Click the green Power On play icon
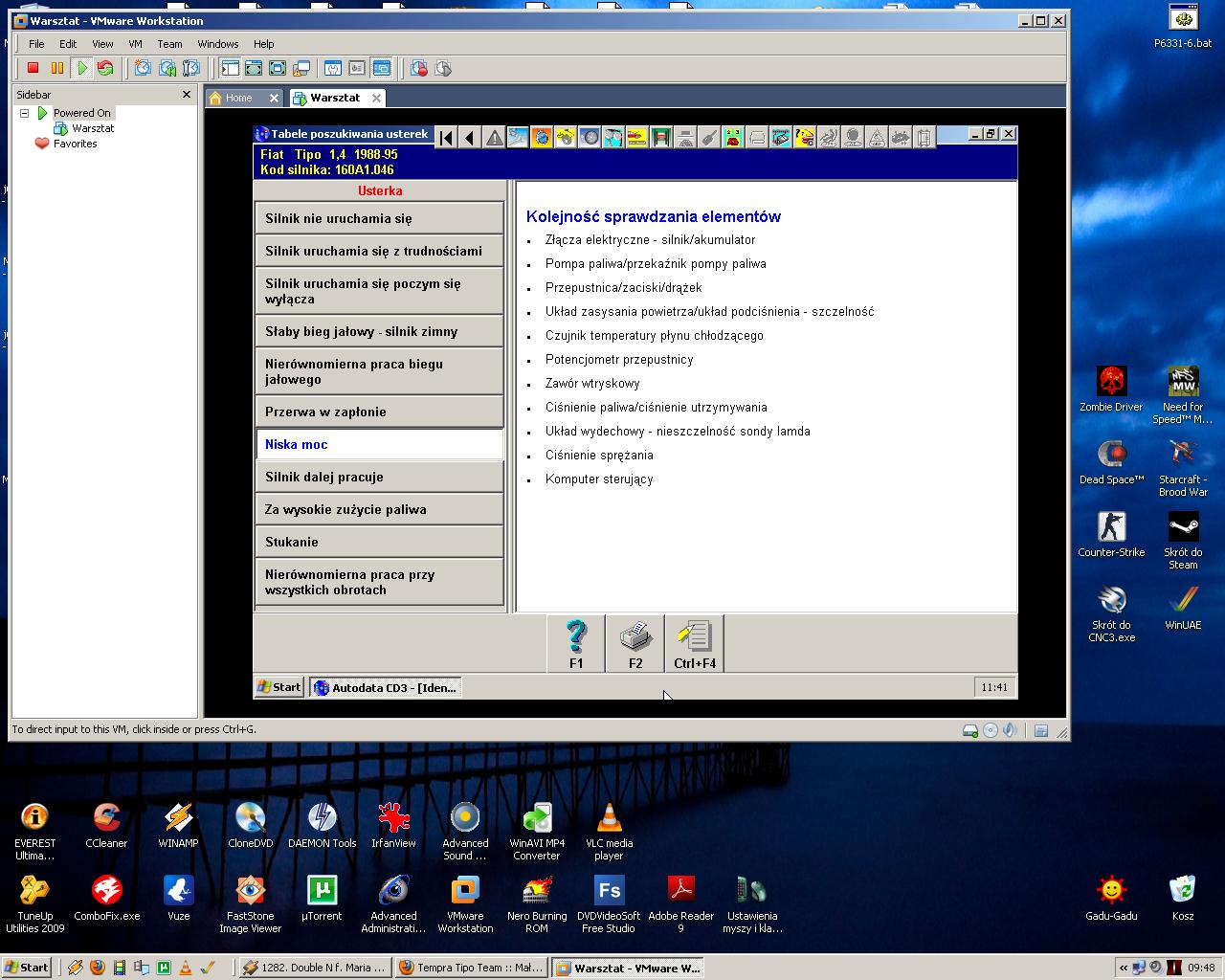The height and width of the screenshot is (980, 1225). (82, 68)
